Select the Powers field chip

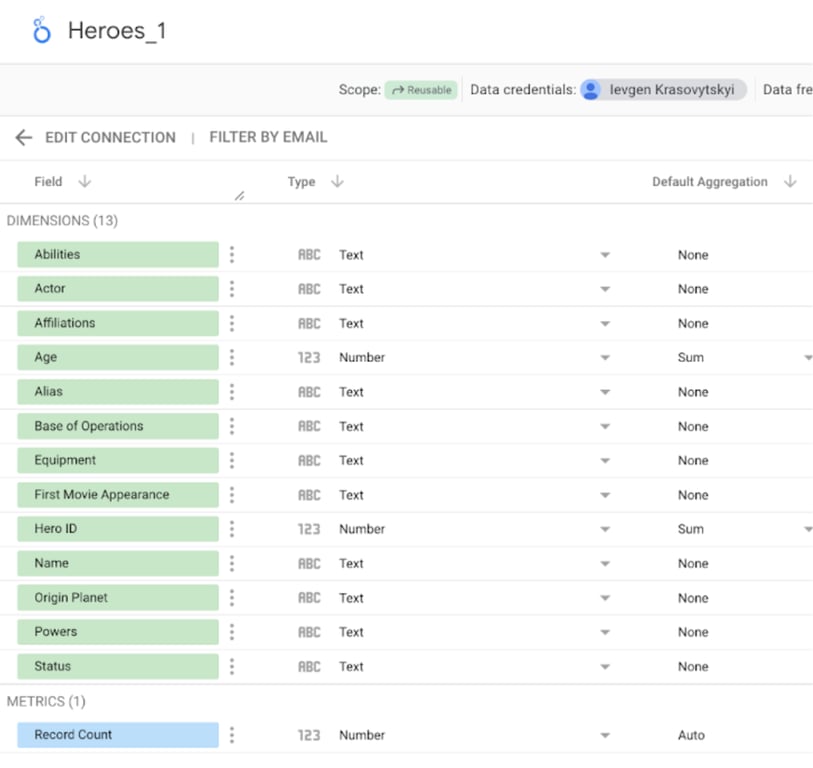pos(118,632)
